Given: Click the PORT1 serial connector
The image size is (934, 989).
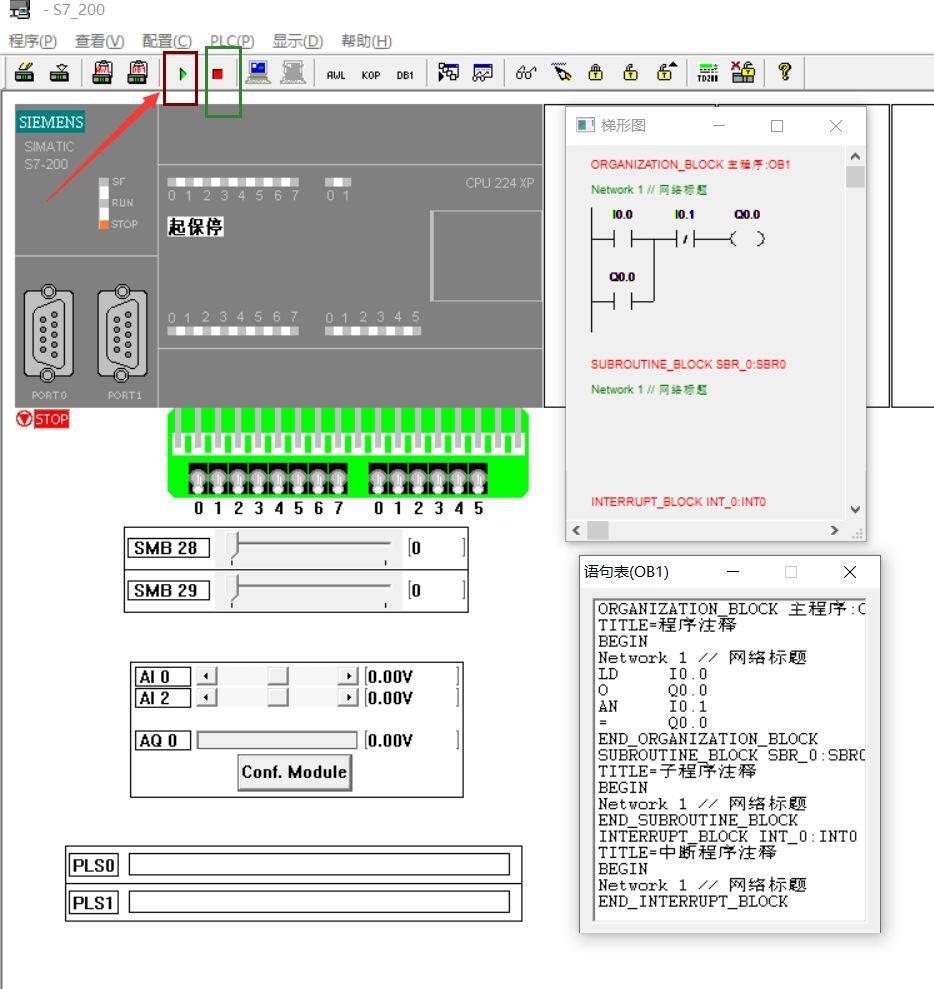Looking at the screenshot, I should [122, 334].
